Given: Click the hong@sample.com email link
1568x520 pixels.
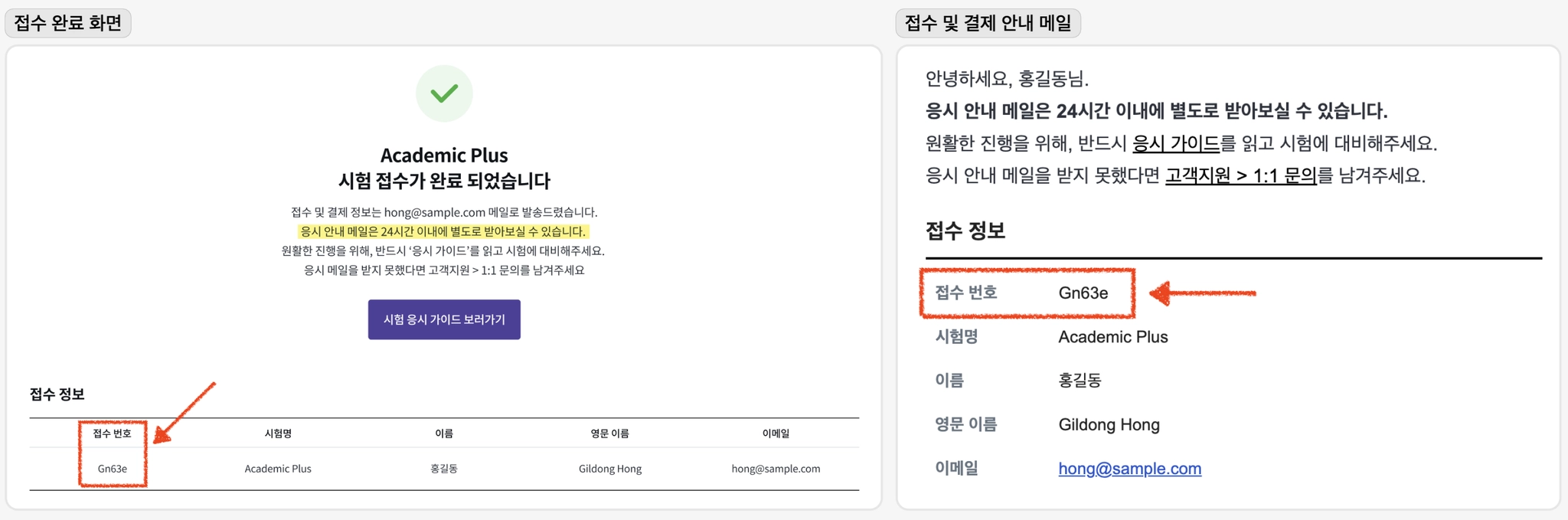Looking at the screenshot, I should [1129, 468].
